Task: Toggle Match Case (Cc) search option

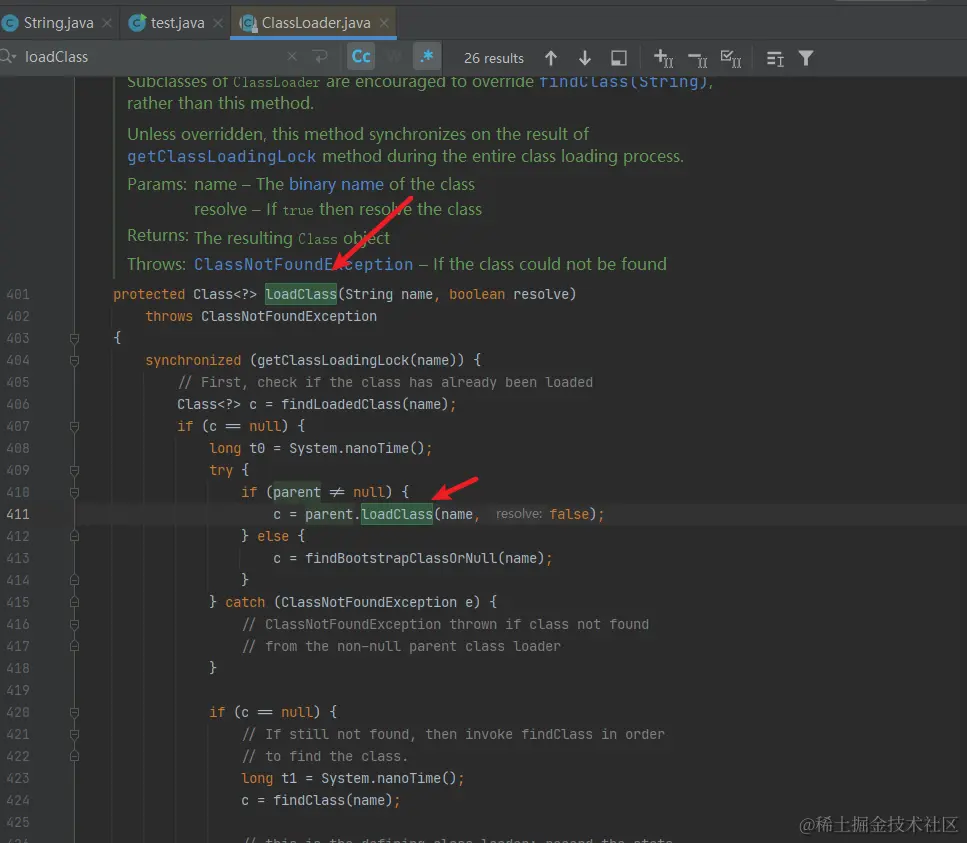Action: click(360, 57)
